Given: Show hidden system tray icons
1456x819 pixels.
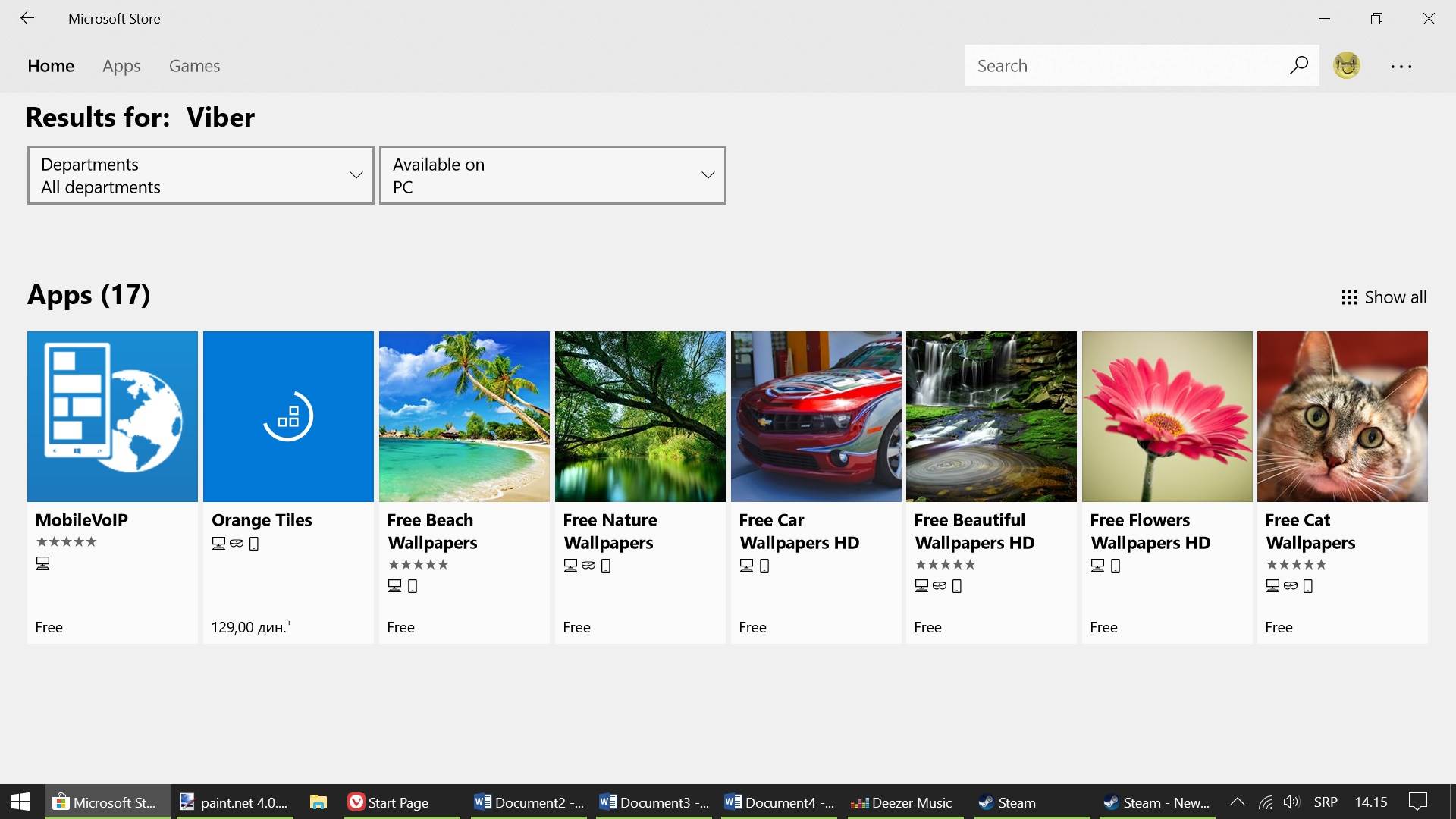Looking at the screenshot, I should pos(1237,802).
